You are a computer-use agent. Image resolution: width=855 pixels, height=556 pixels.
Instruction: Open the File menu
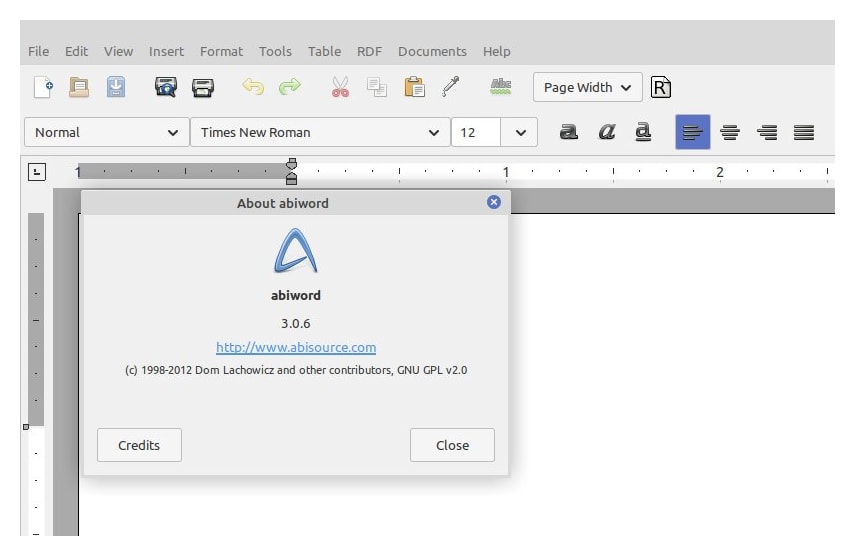[x=38, y=51]
